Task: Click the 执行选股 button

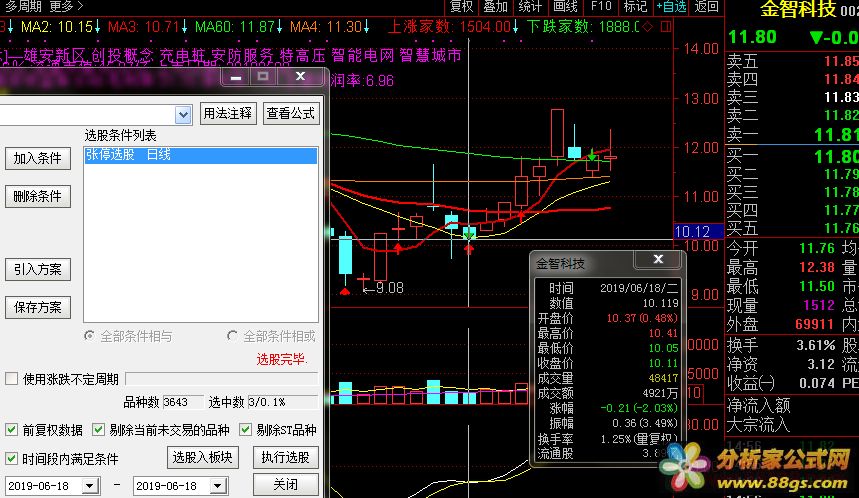Action: pyautogui.click(x=285, y=457)
